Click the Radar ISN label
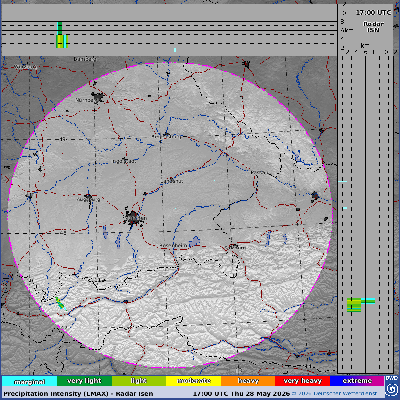 pyautogui.click(x=373, y=27)
